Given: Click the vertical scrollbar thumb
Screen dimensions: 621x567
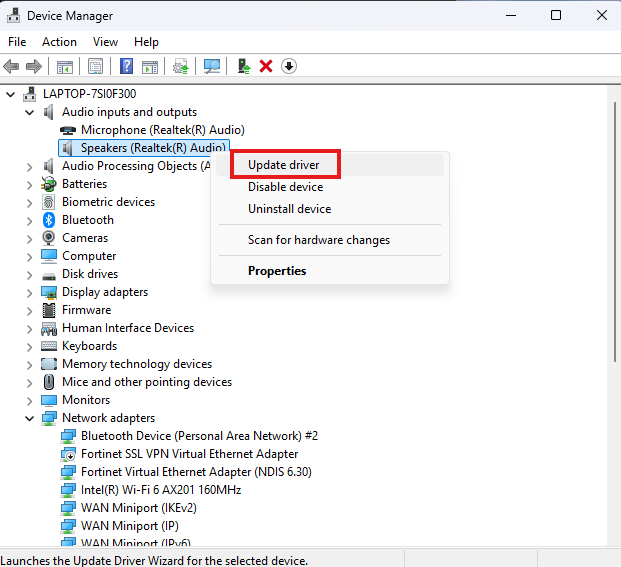Looking at the screenshot, I should (615, 232).
